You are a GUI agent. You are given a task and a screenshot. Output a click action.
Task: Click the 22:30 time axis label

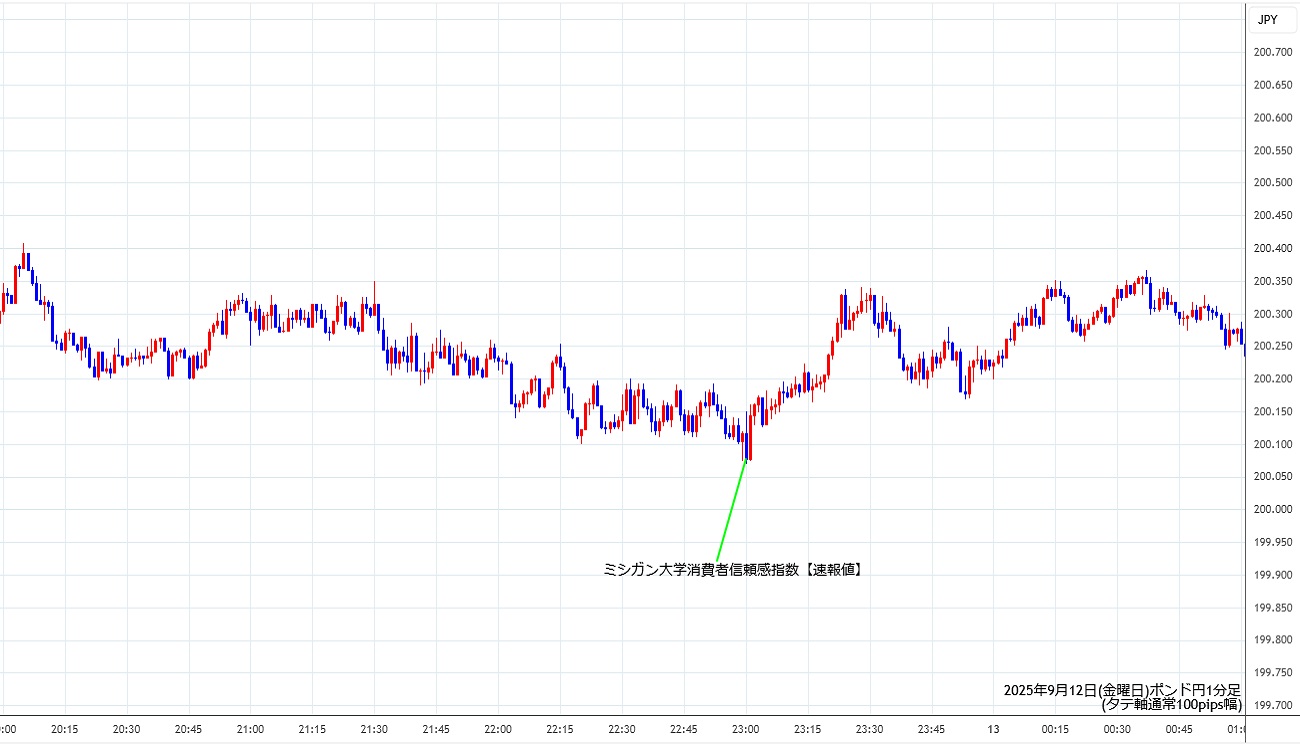pyautogui.click(x=622, y=729)
